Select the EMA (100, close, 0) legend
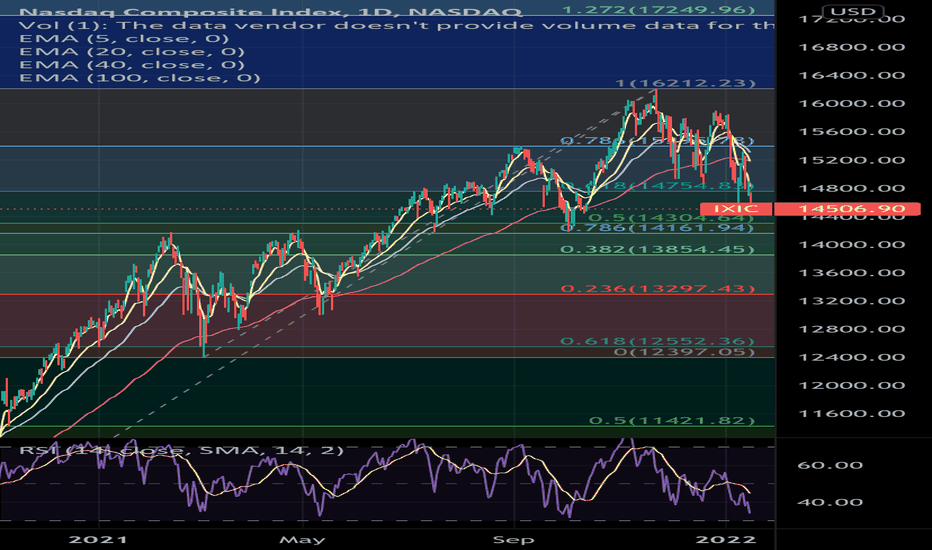 coord(140,78)
